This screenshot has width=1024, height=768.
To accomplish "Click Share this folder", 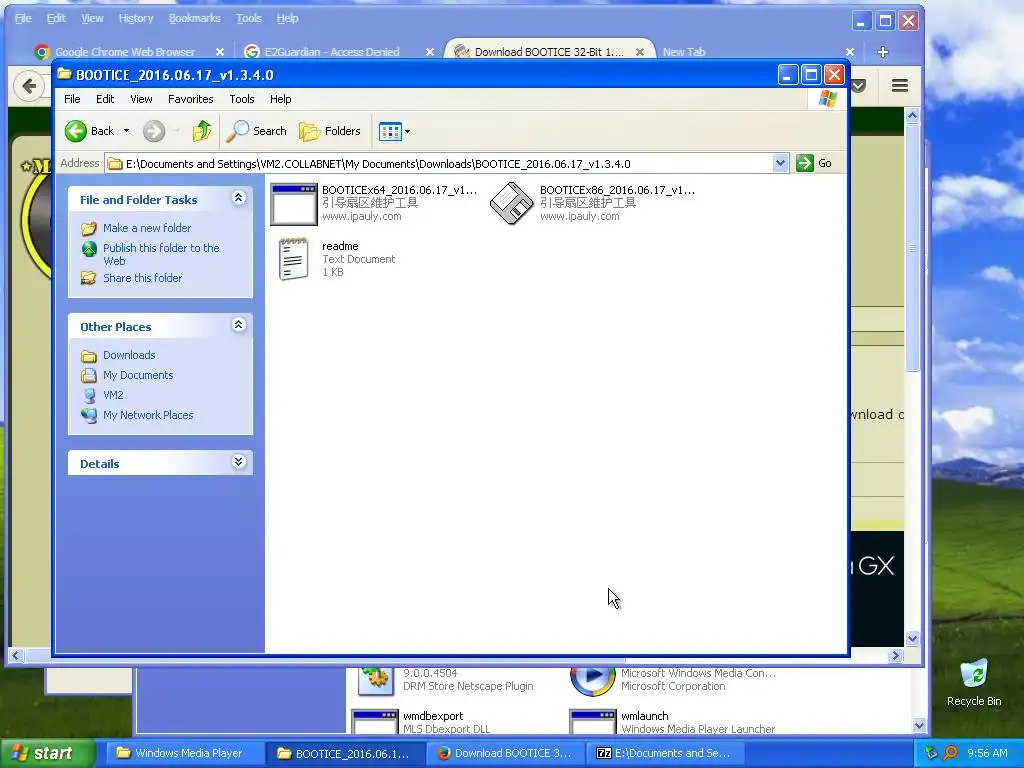I will tap(142, 278).
